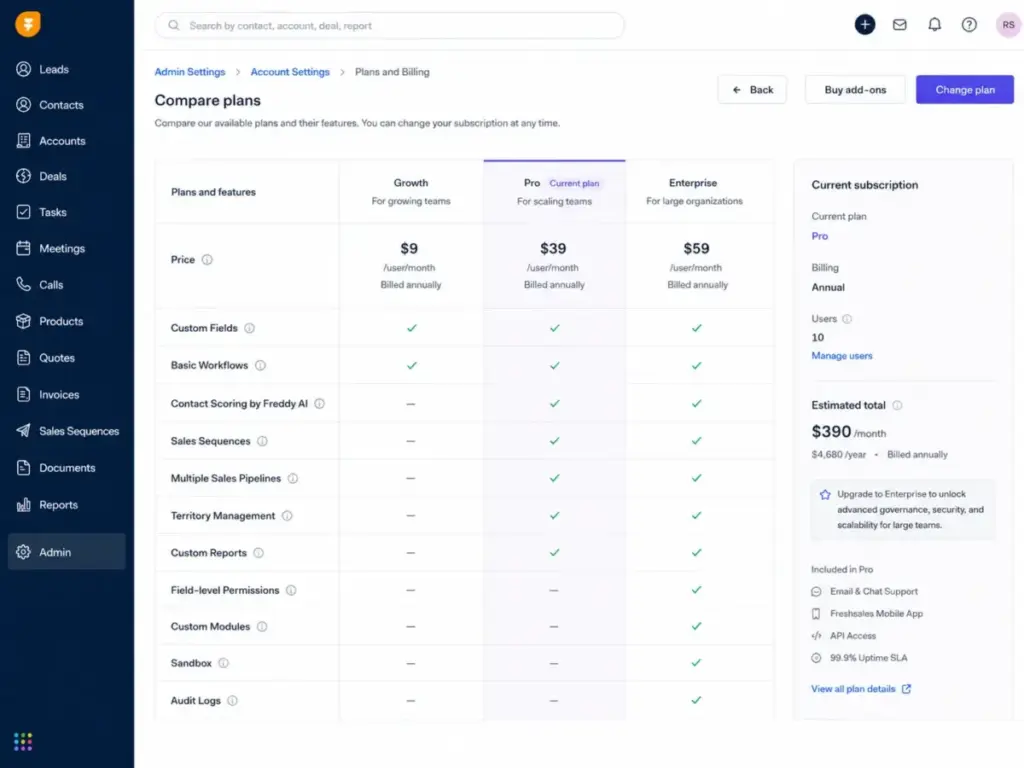Viewport: 1024px width, 768px height.
Task: Open View all plan details link
Action: pyautogui.click(x=853, y=688)
